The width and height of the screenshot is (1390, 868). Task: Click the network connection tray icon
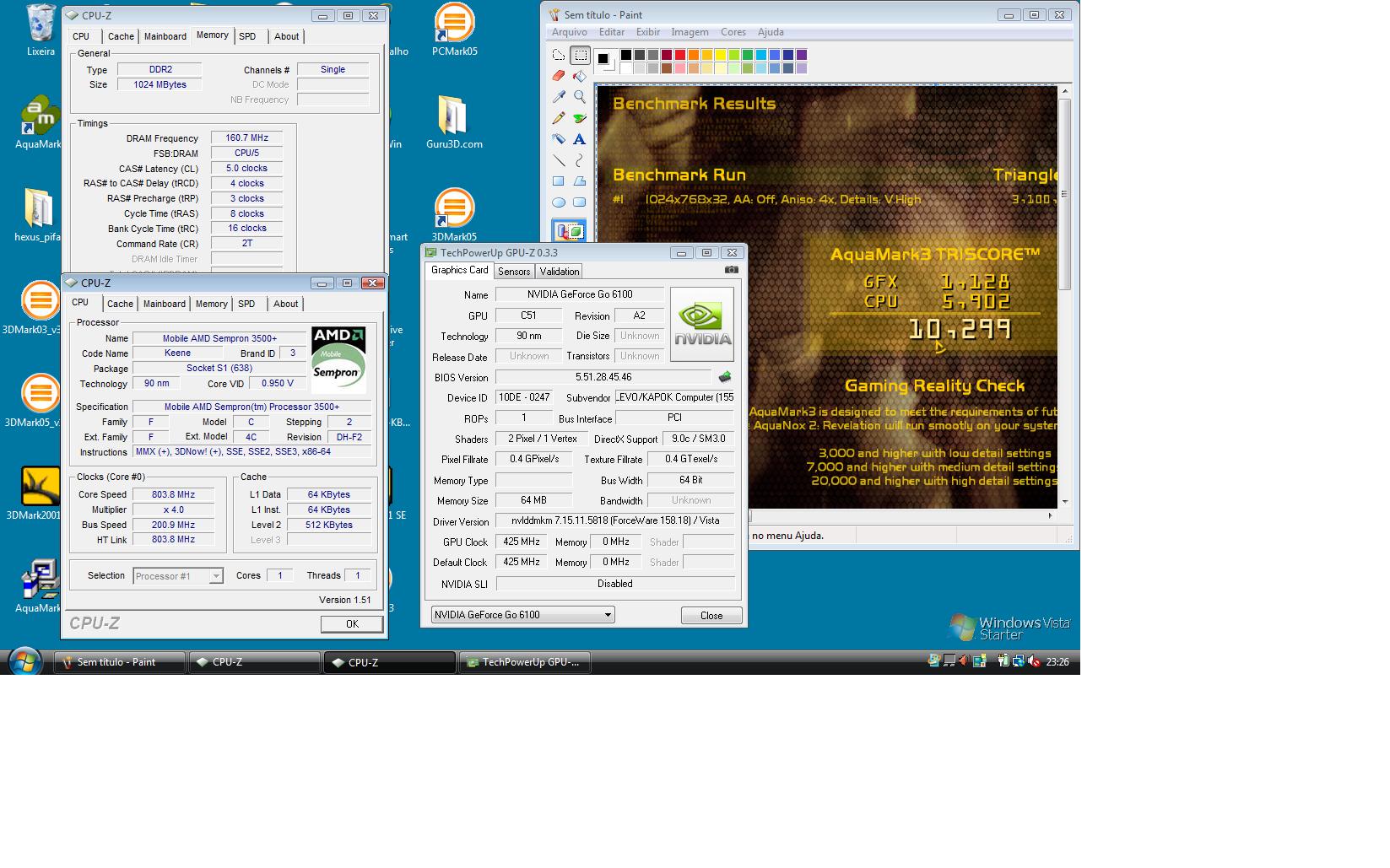pyautogui.click(x=1019, y=661)
